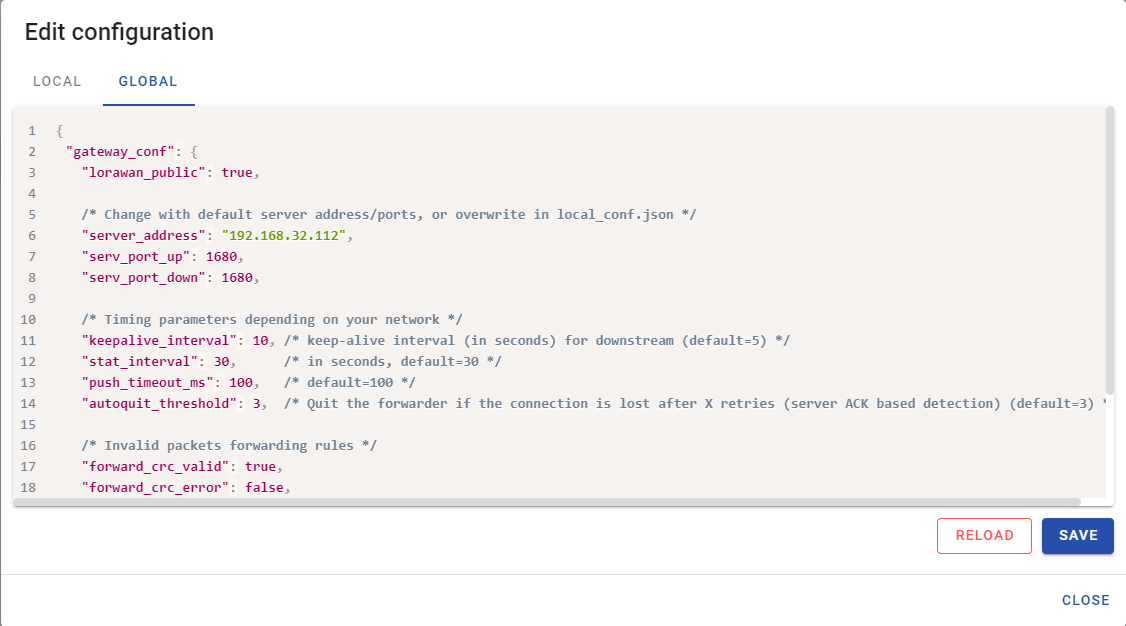Close the dialog via CLOSE
Image resolution: width=1126 pixels, height=626 pixels.
click(1085, 600)
